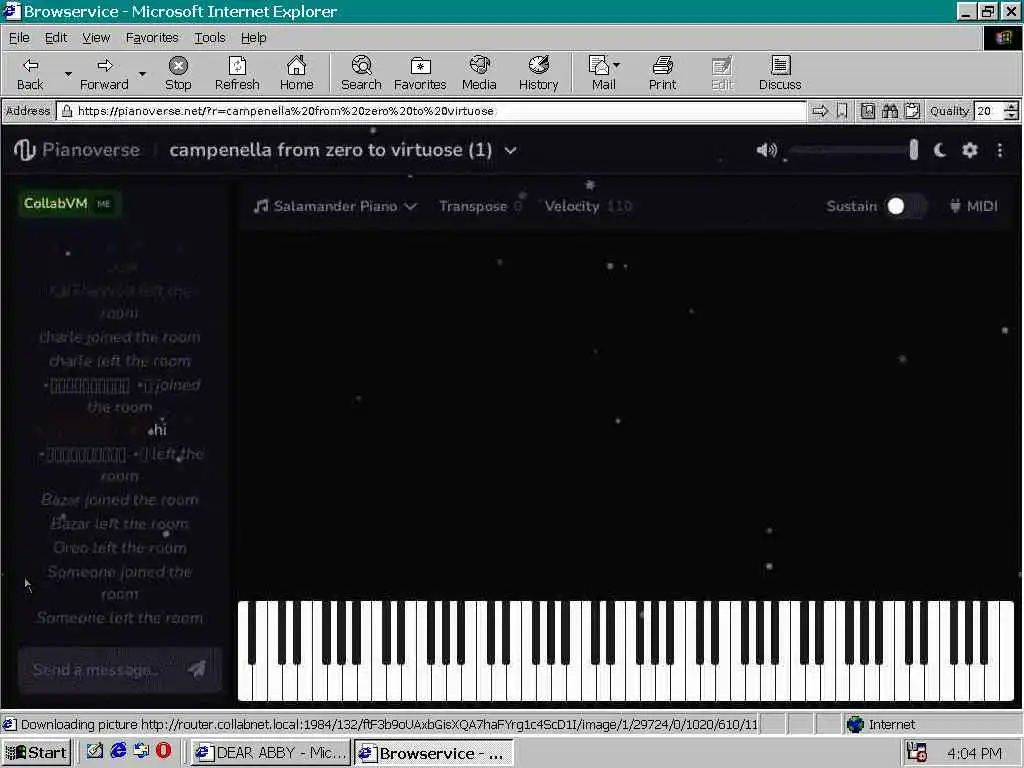Click the binoculars find icon
This screenshot has width=1024, height=768.
pos(889,111)
